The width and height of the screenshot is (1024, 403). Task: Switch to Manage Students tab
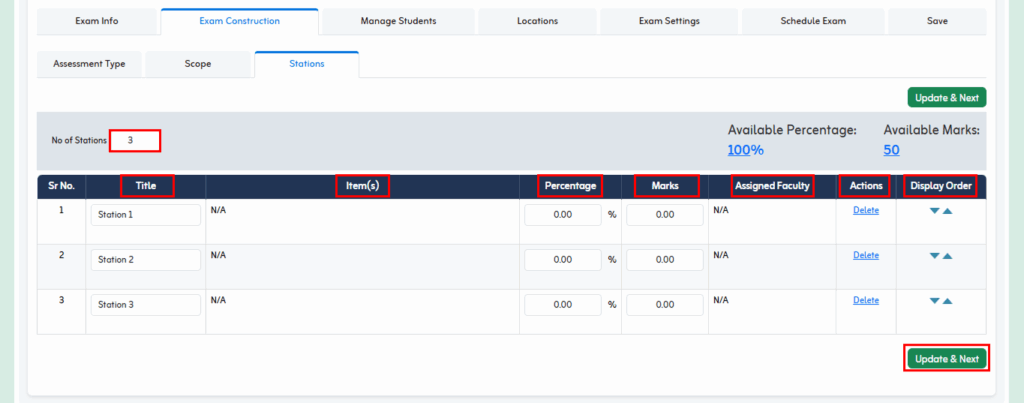(397, 21)
